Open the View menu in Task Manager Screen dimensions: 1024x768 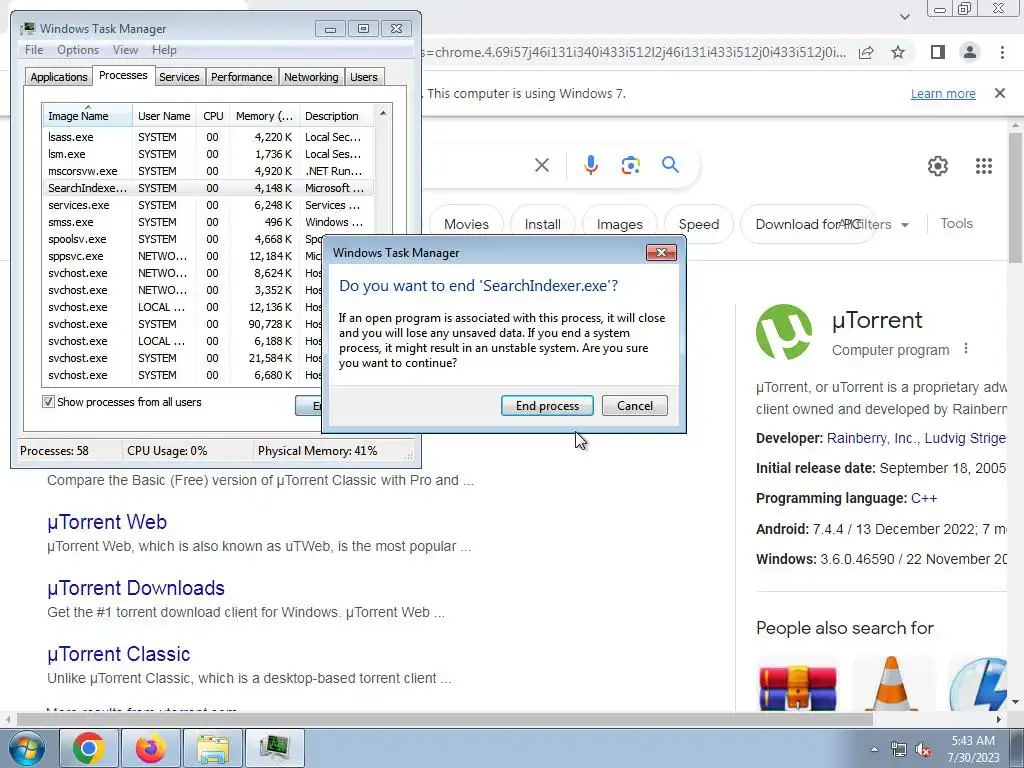(x=125, y=50)
